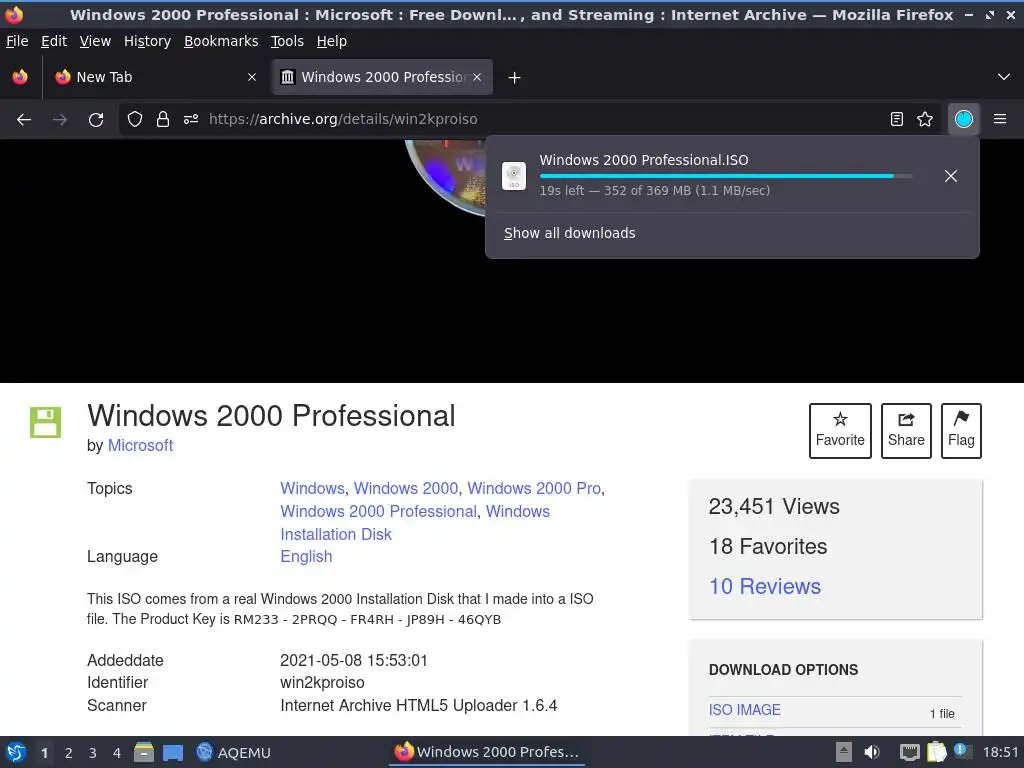Image resolution: width=1024 pixels, height=768 pixels.
Task: Click the Windows 2000 CD thumbnail image
Action: pos(446,176)
